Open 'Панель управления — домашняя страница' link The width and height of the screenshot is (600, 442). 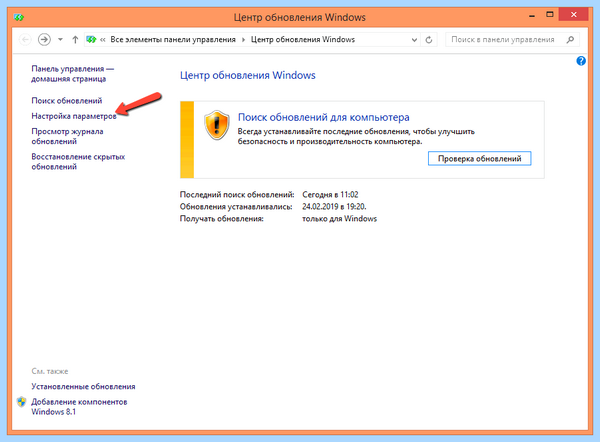coord(72,74)
